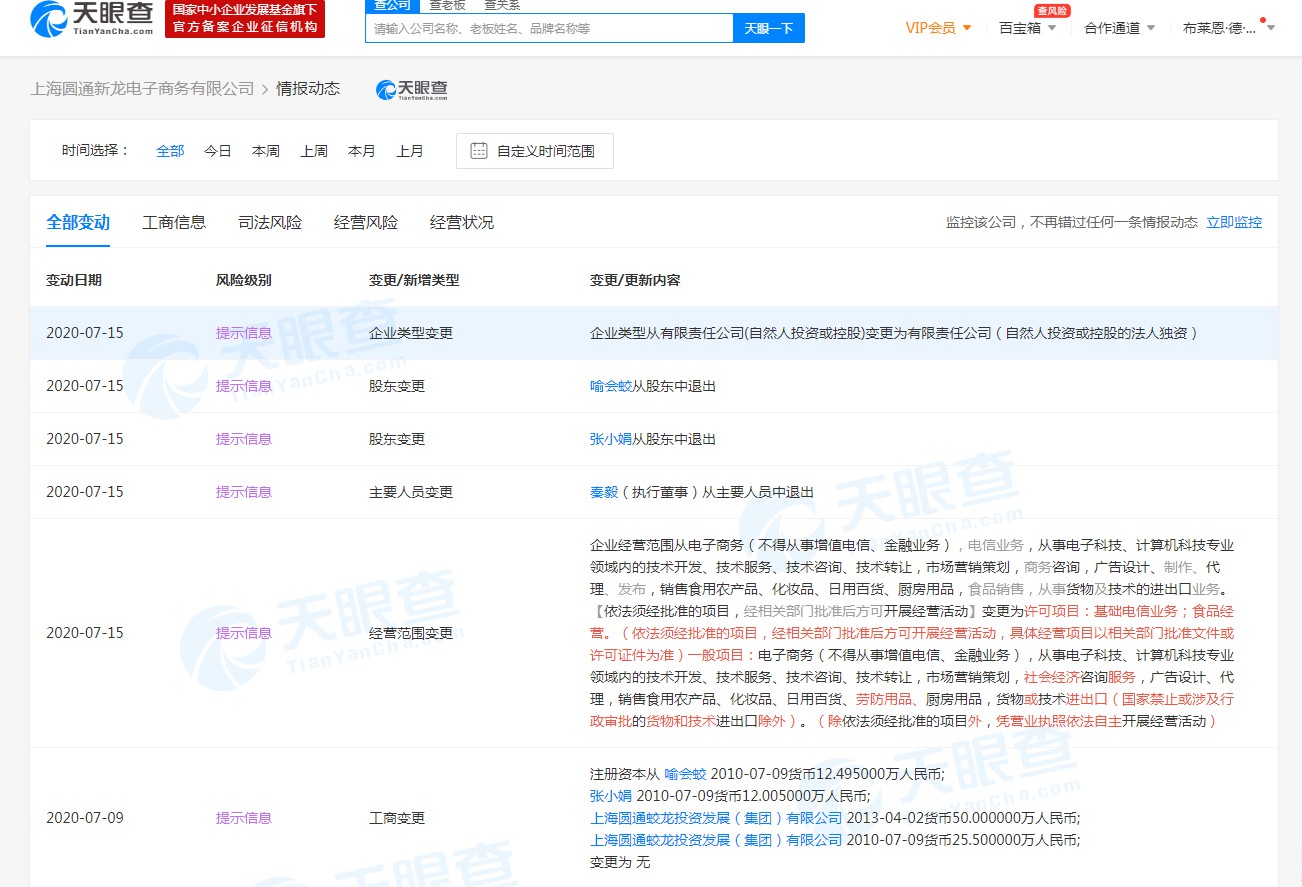
Task: Expand the 百宝箱 dropdown menu
Action: tap(1028, 28)
